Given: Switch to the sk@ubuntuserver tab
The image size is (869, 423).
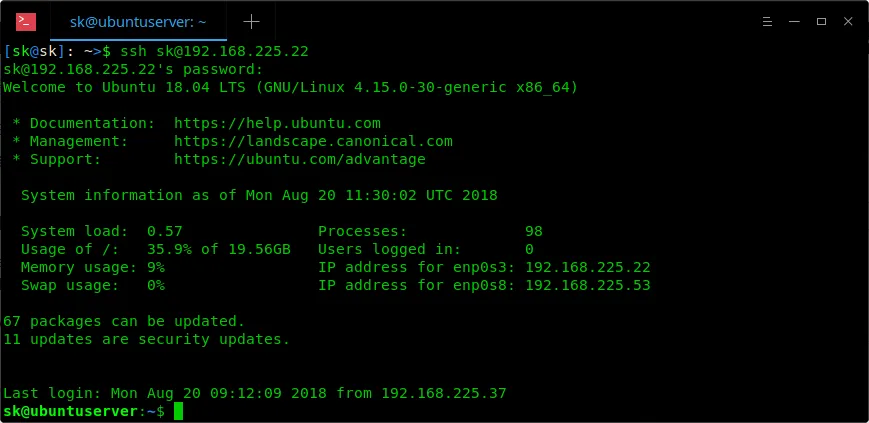Looking at the screenshot, I should point(139,21).
